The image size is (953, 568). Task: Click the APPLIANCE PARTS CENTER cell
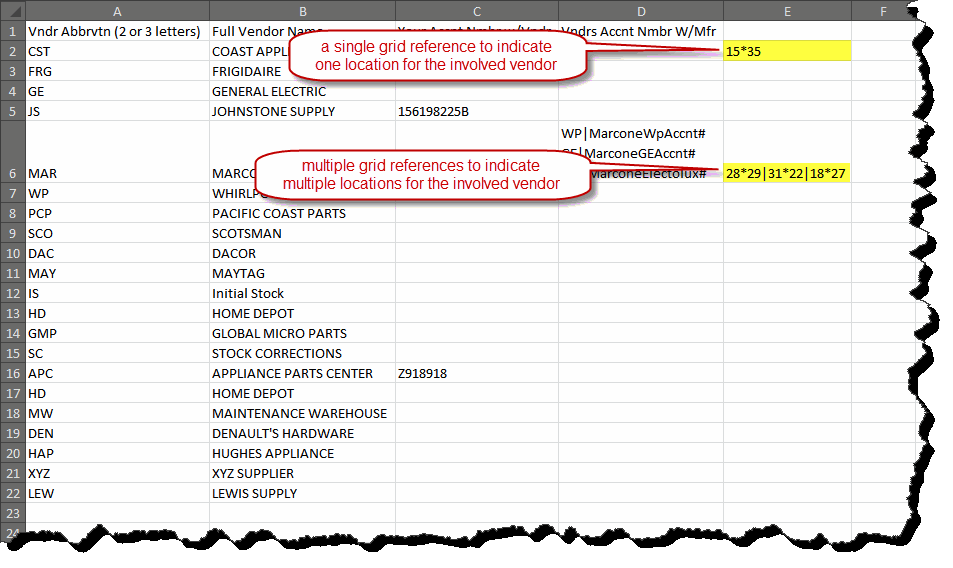pyautogui.click(x=302, y=374)
